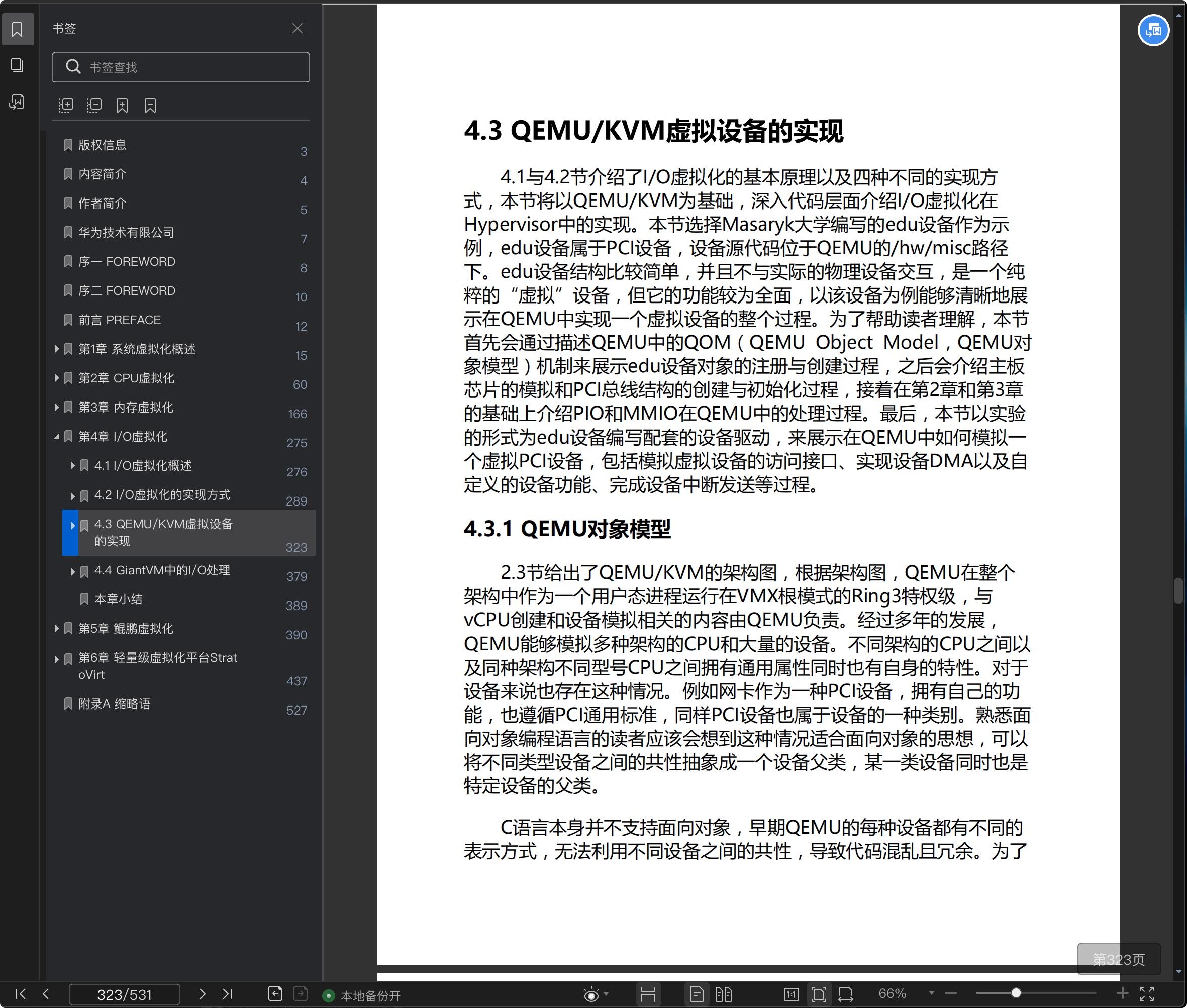Click the zoom slider handle
The width and height of the screenshot is (1187, 1008).
tap(1016, 993)
